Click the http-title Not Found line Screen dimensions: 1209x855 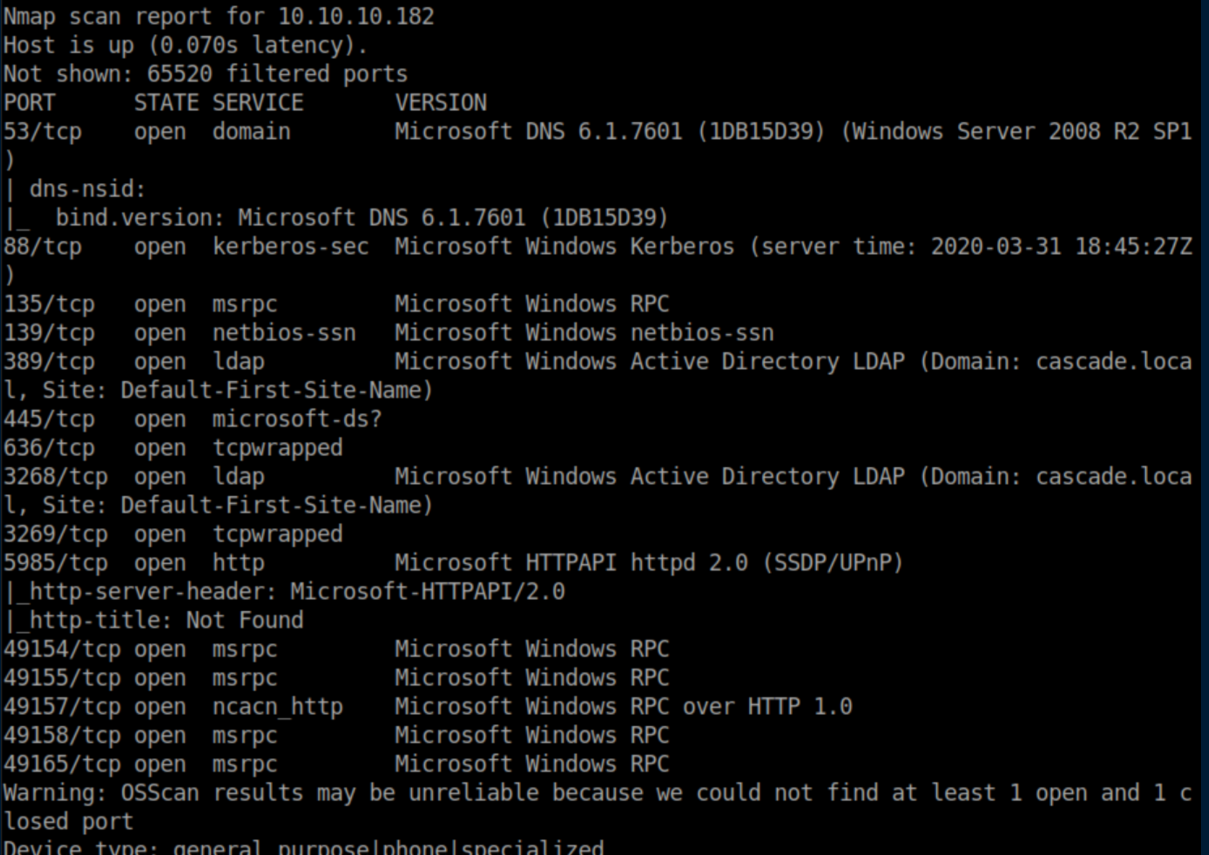160,621
